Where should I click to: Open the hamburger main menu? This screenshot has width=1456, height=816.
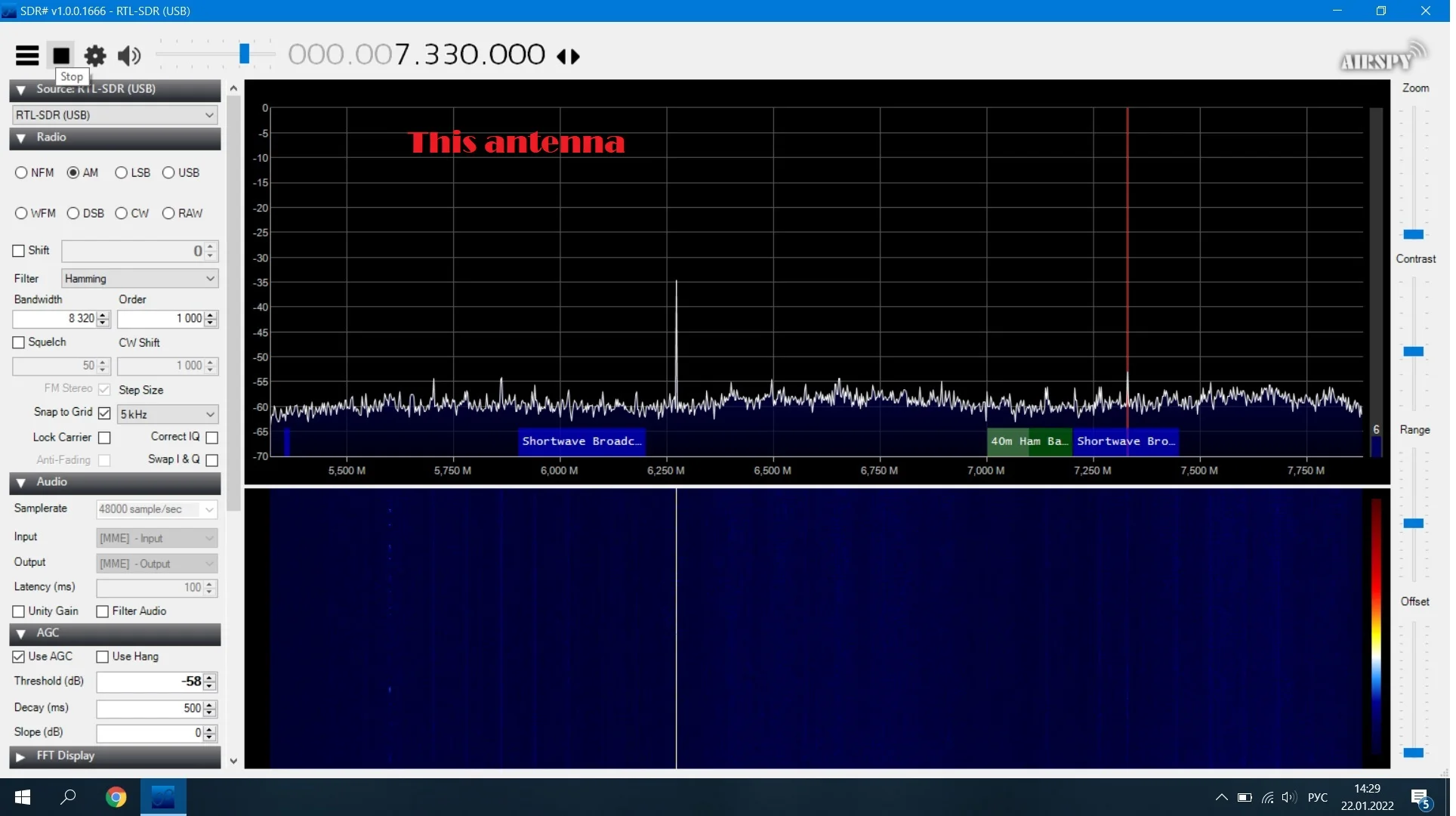pos(27,55)
